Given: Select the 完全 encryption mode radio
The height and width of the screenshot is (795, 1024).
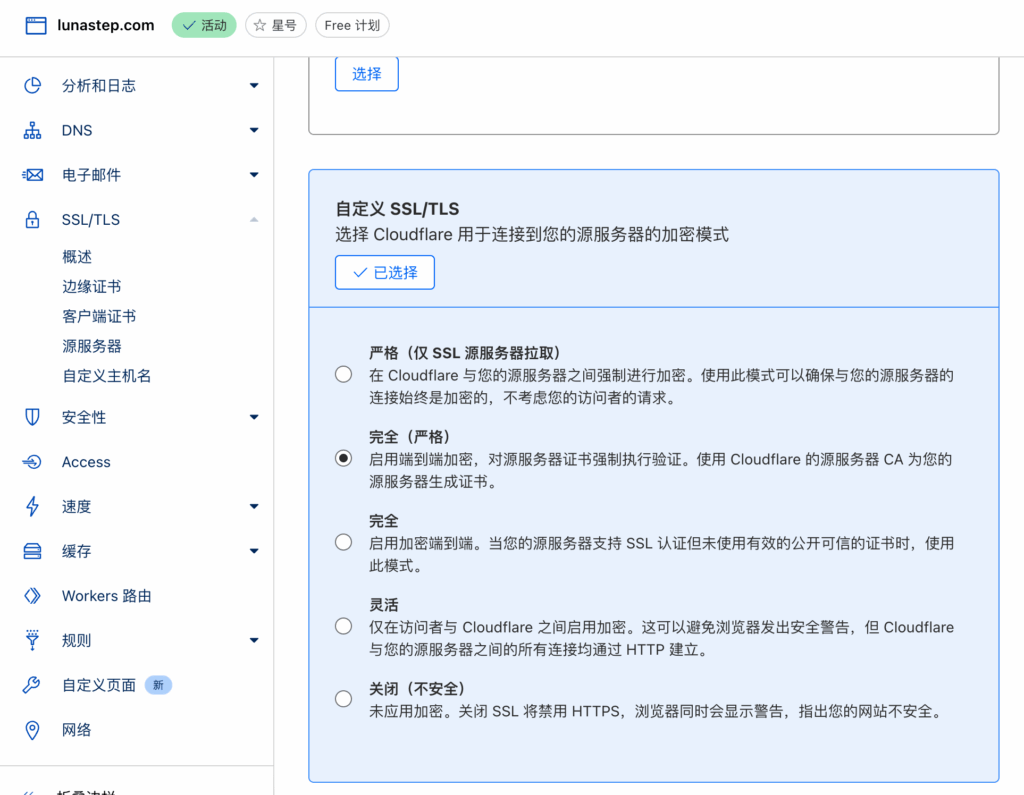Looking at the screenshot, I should coord(344,542).
